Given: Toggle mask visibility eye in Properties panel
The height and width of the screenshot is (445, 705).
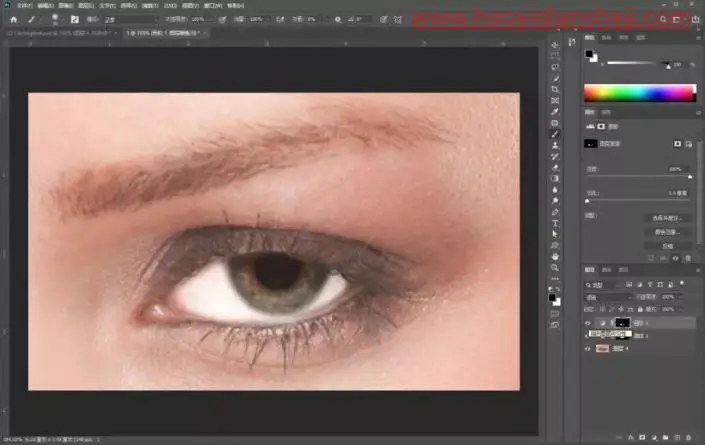Looking at the screenshot, I should click(x=675, y=258).
